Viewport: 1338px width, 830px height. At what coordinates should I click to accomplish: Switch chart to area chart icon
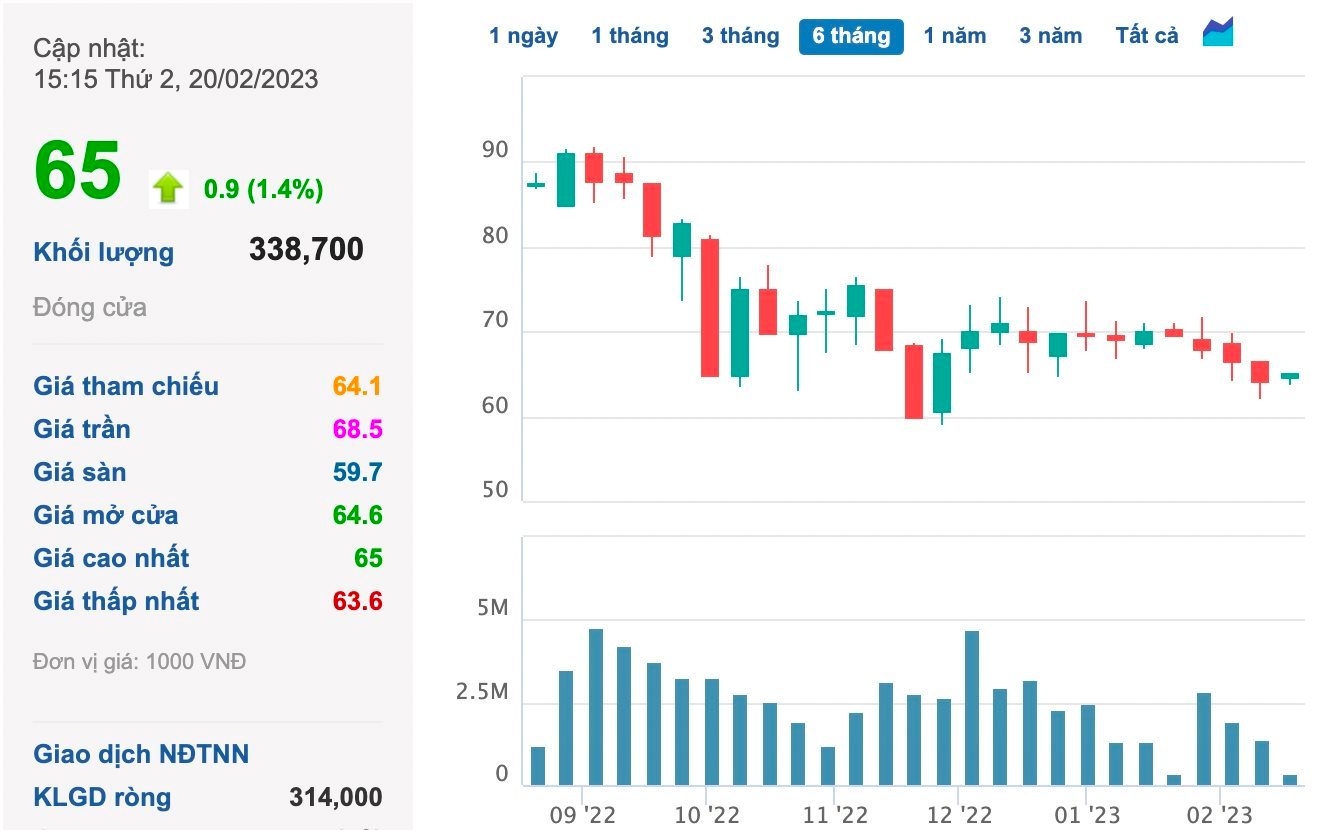1218,32
